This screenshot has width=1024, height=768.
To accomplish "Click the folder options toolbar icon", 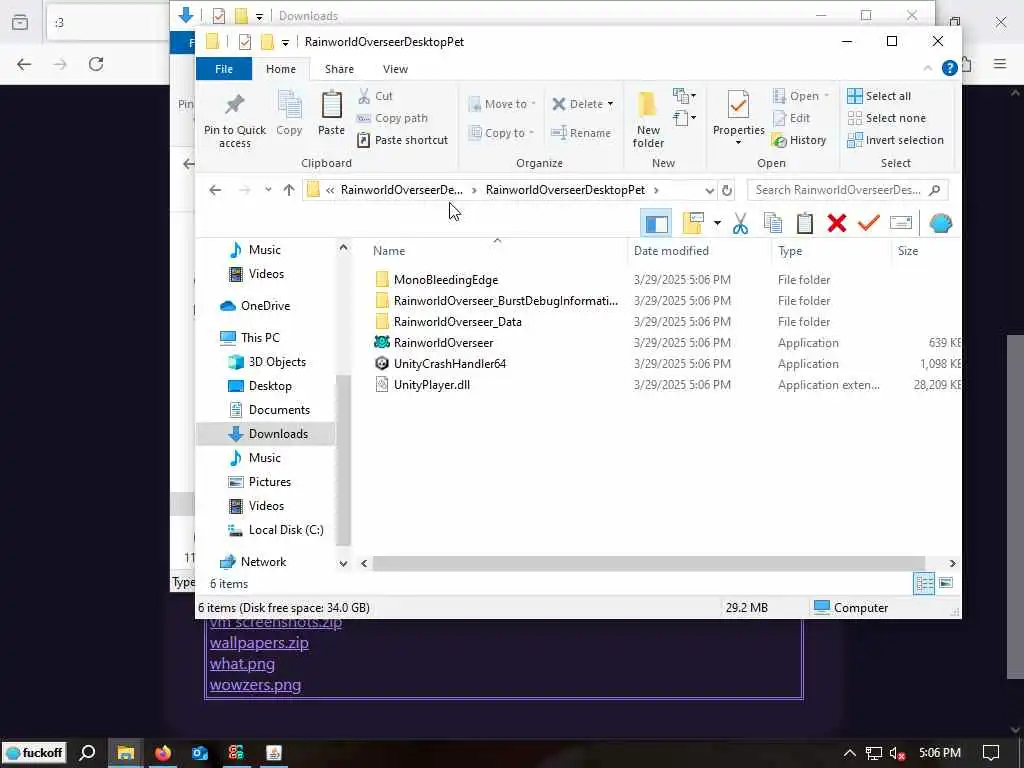I will [693, 223].
